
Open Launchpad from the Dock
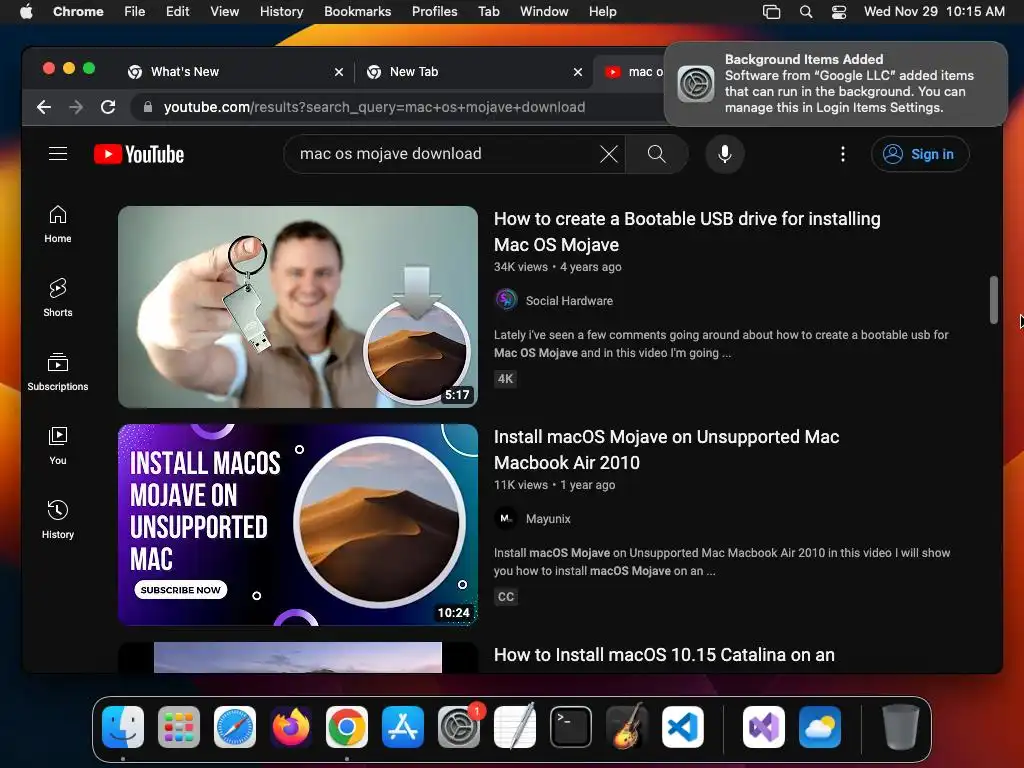[x=179, y=727]
